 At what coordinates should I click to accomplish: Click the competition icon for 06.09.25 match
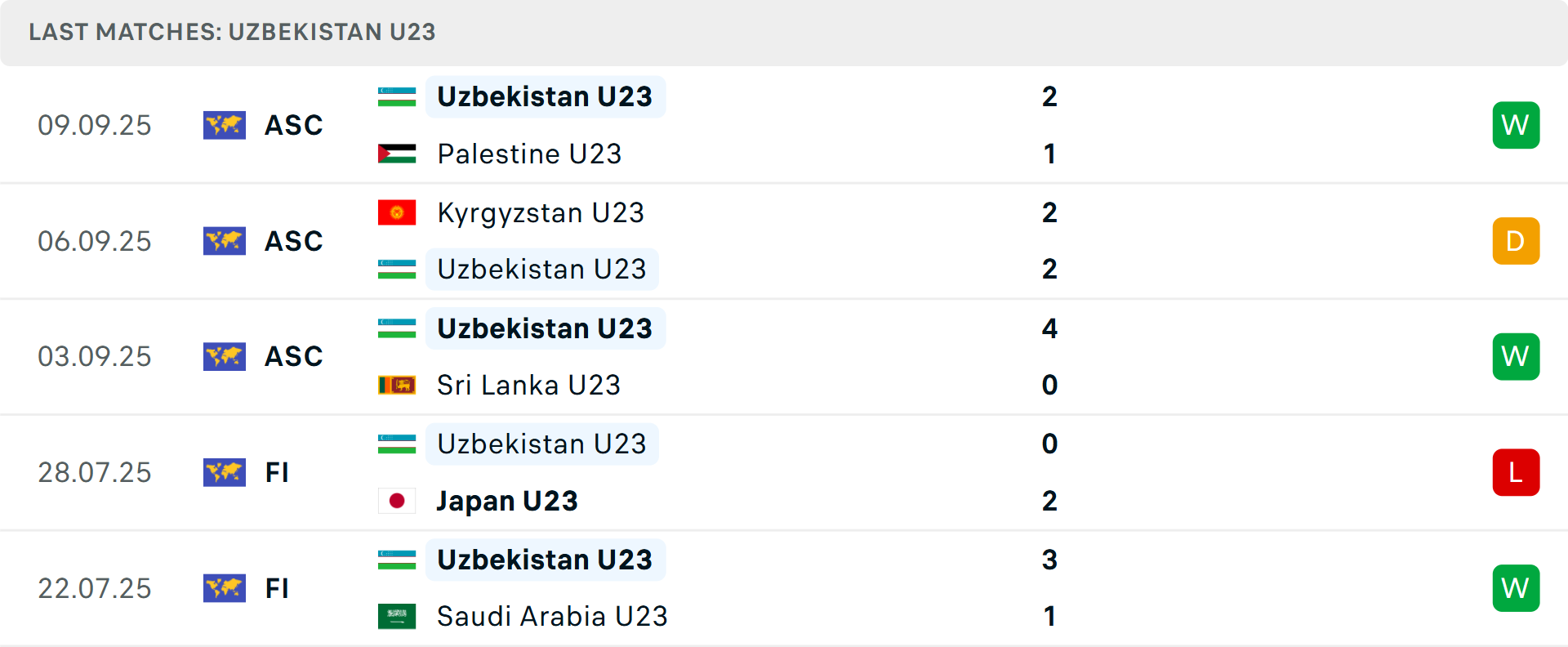click(225, 241)
